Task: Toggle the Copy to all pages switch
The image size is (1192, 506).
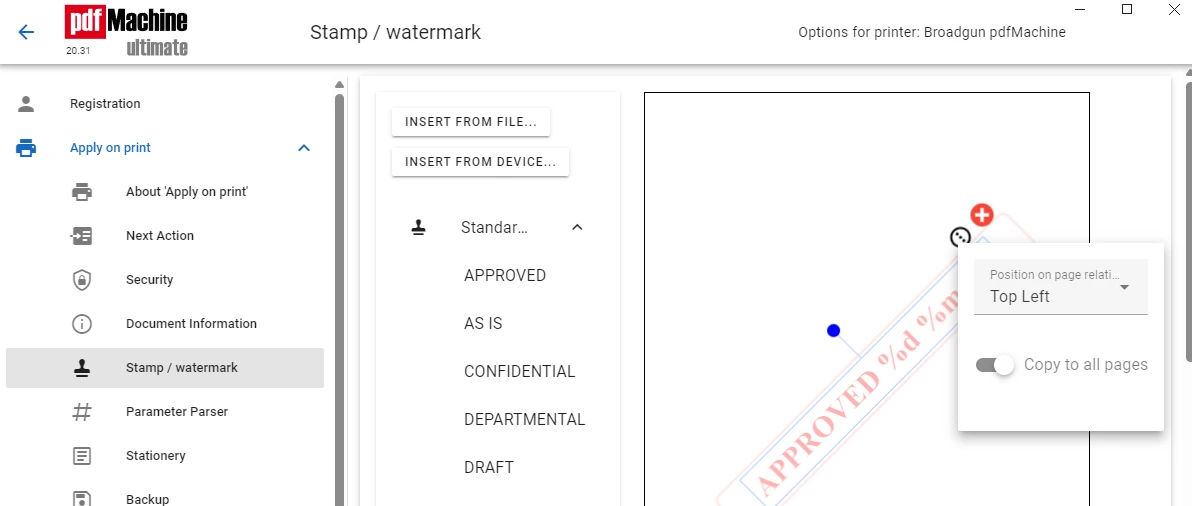Action: 995,365
